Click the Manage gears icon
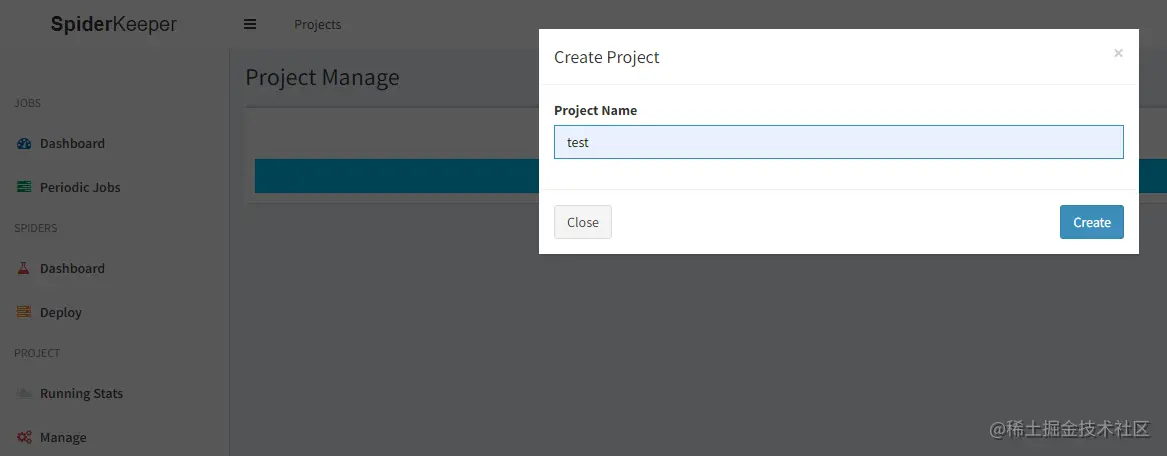Image resolution: width=1167 pixels, height=456 pixels. 24,438
